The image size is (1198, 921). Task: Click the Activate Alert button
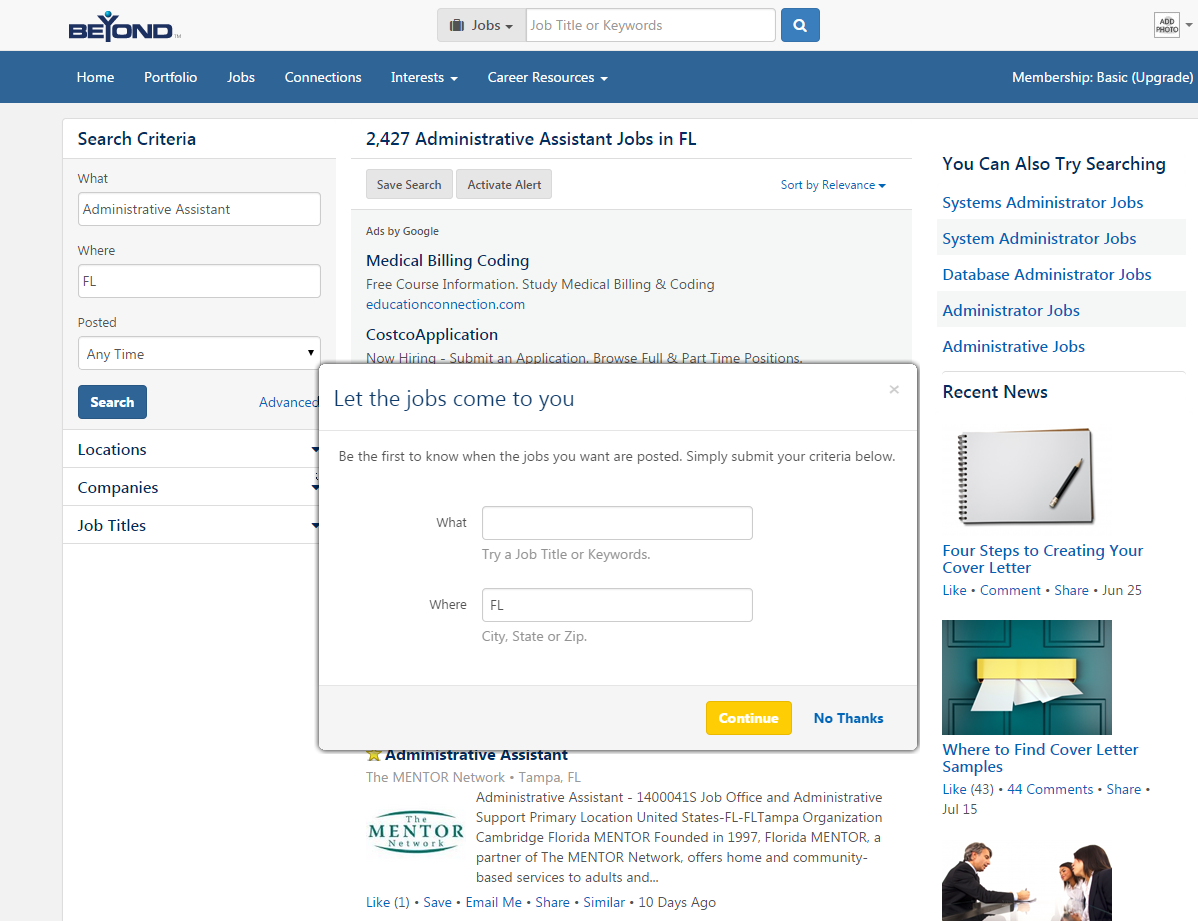(x=504, y=184)
